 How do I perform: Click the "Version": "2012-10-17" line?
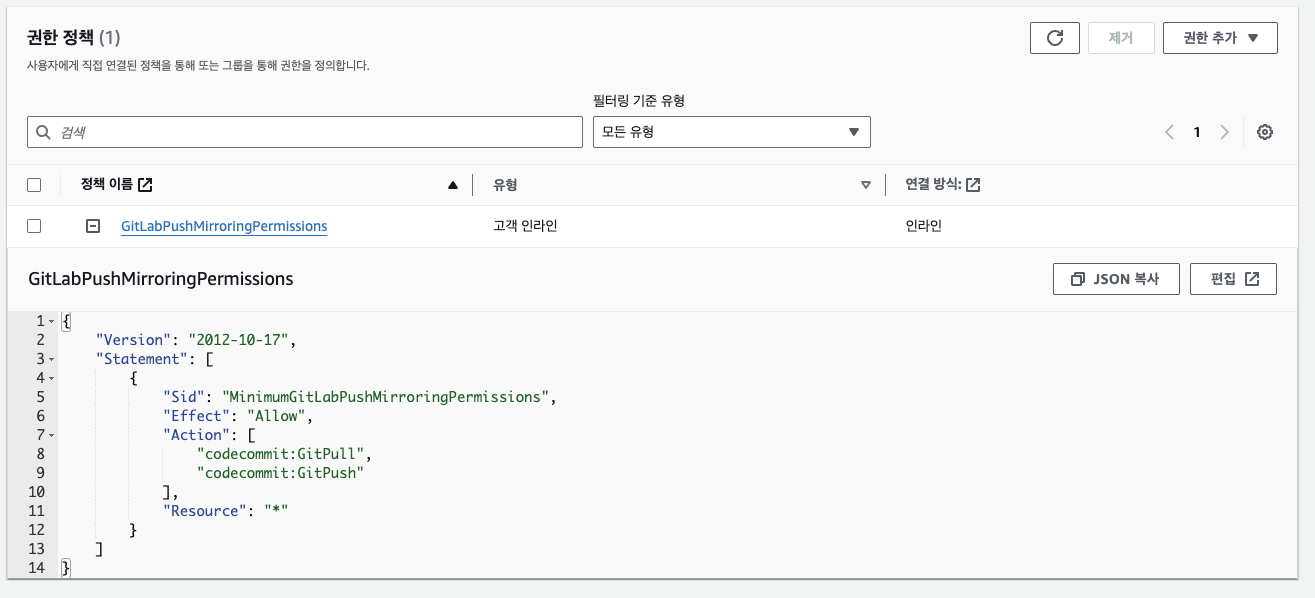(x=197, y=340)
